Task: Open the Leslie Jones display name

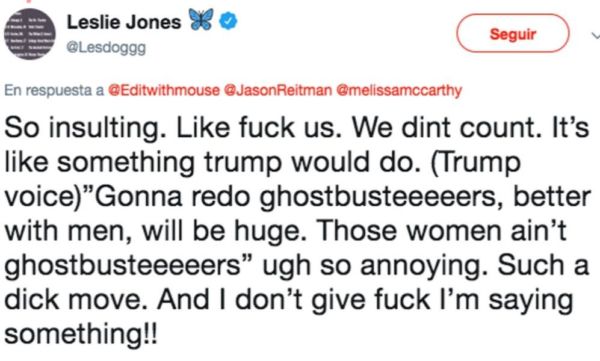Action: click(x=124, y=22)
